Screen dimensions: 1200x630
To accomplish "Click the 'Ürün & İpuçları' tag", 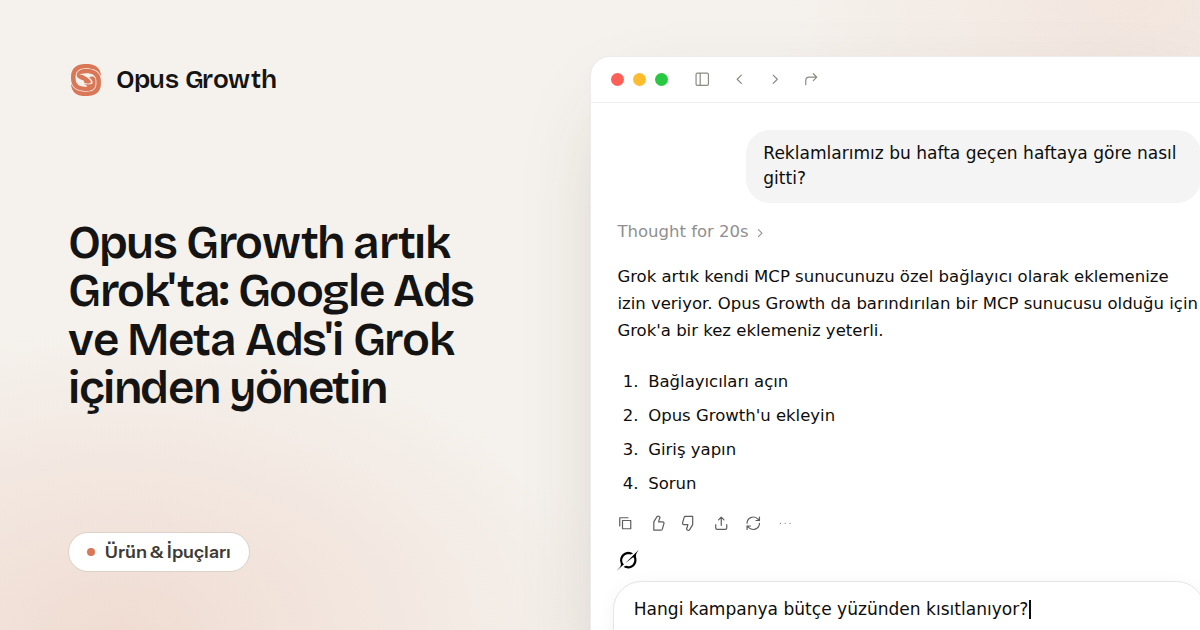I will [159, 552].
